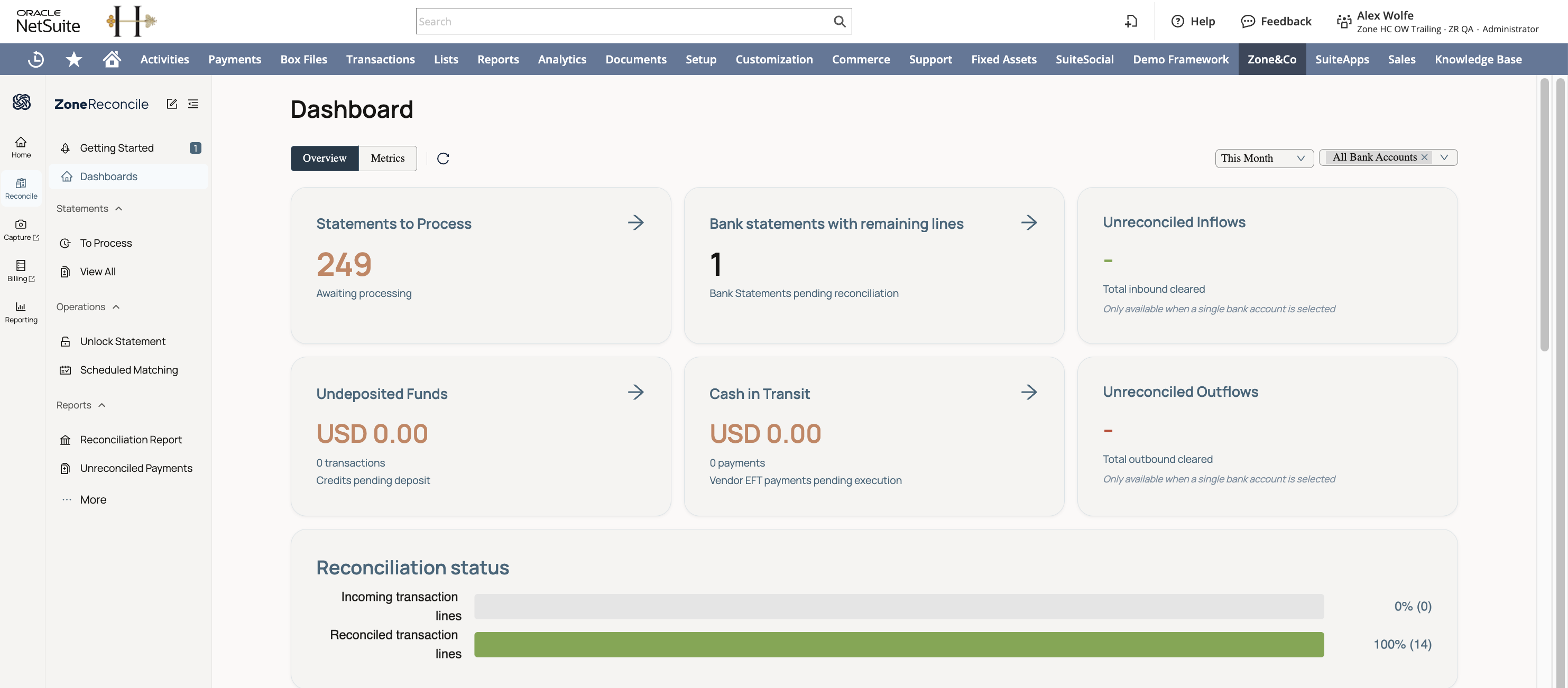
Task: Click the Alex Wolfe account name
Action: point(1385,15)
